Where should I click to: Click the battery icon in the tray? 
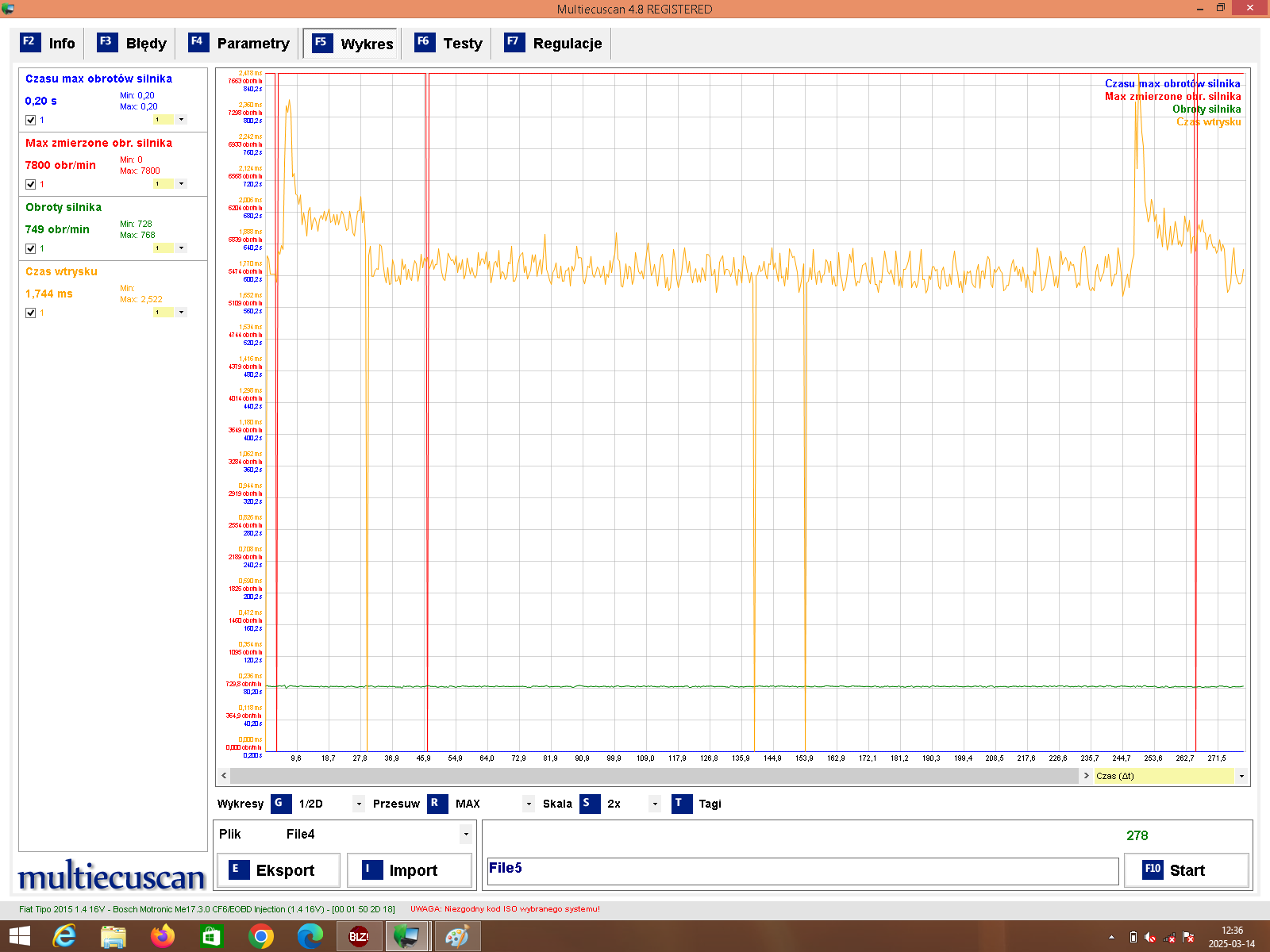pos(1133,937)
